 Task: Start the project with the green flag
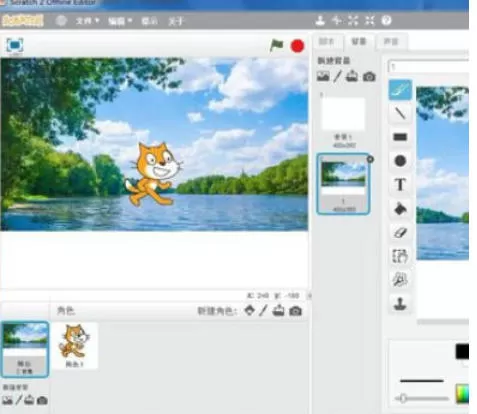pyautogui.click(x=276, y=45)
